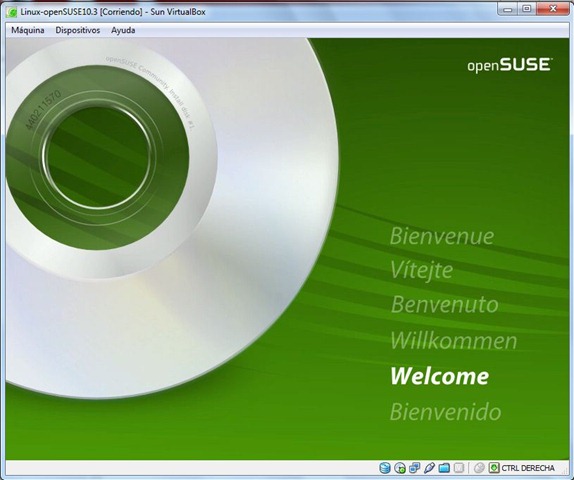The image size is (574, 480).
Task: Click the USB devices status icon
Action: (429, 468)
